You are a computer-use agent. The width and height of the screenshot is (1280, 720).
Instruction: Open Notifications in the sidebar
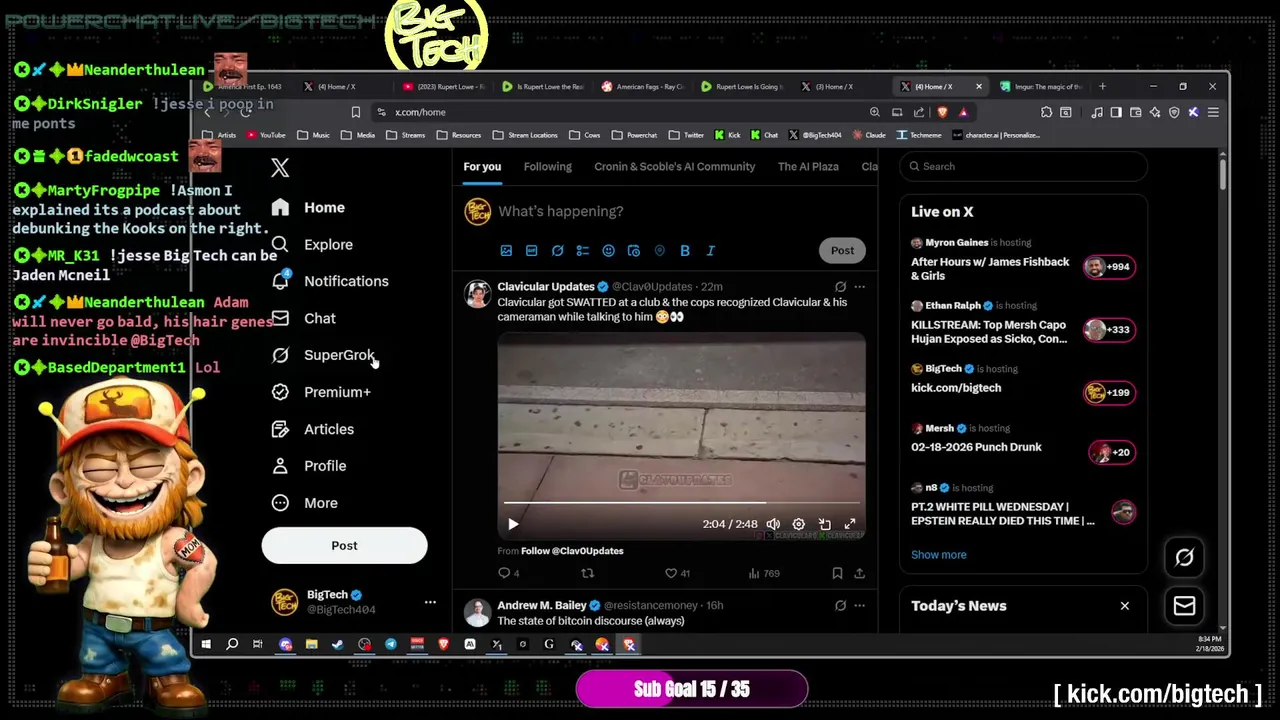click(330, 281)
